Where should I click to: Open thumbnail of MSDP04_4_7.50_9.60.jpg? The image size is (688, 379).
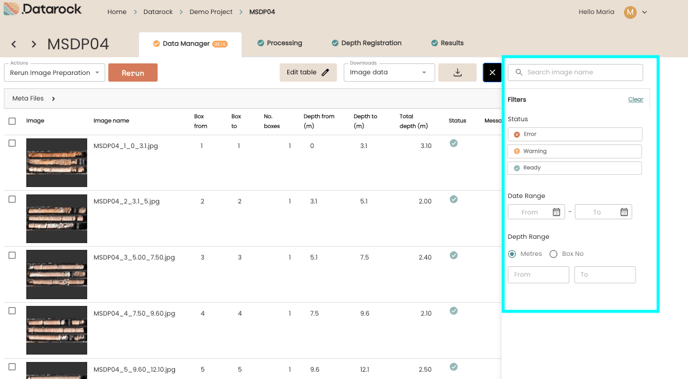(x=57, y=330)
